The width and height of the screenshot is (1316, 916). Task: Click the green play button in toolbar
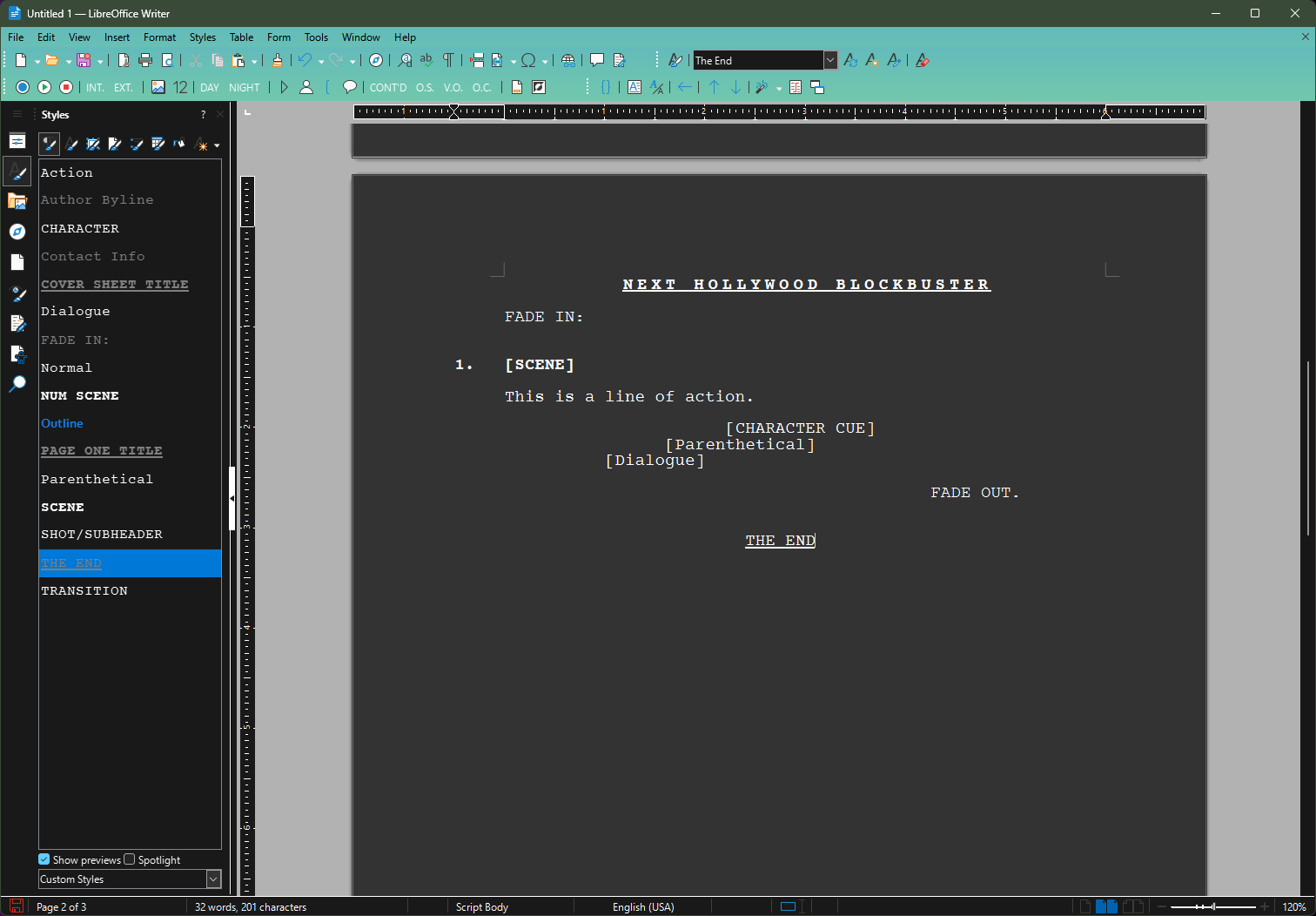(44, 87)
